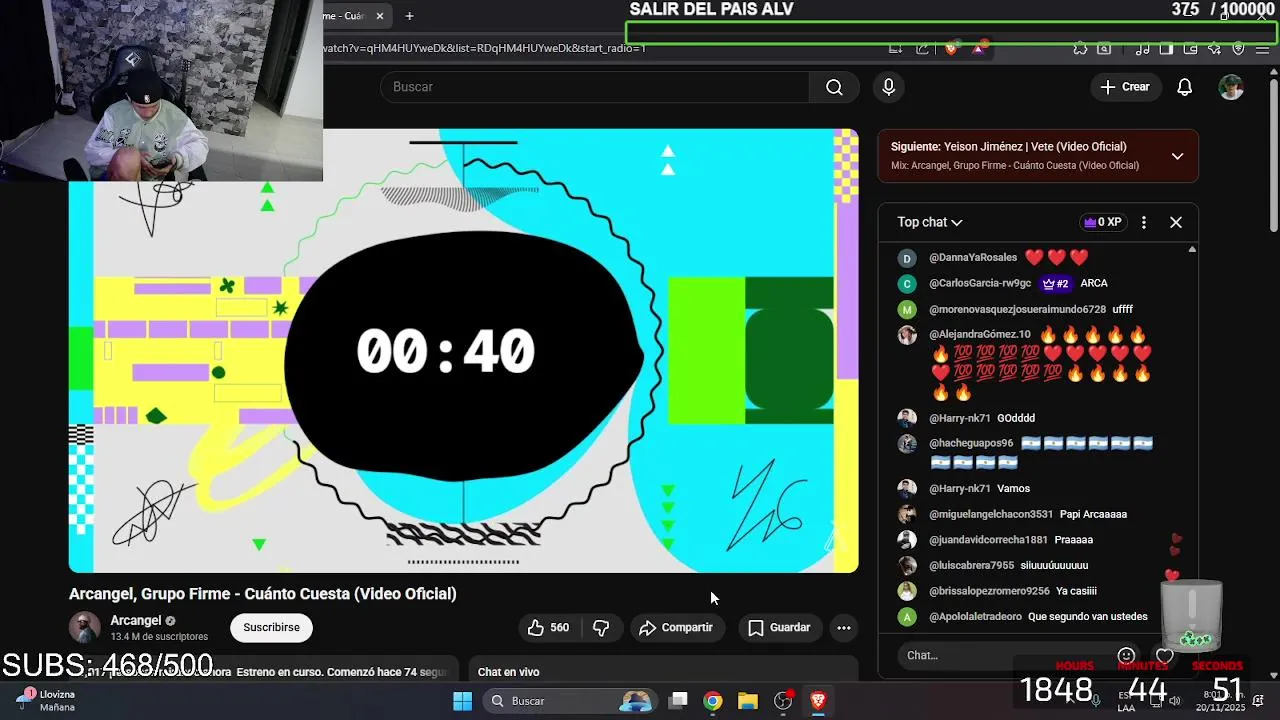Click the install app icon in address bar
Screen dimensions: 1280x720
click(x=895, y=48)
